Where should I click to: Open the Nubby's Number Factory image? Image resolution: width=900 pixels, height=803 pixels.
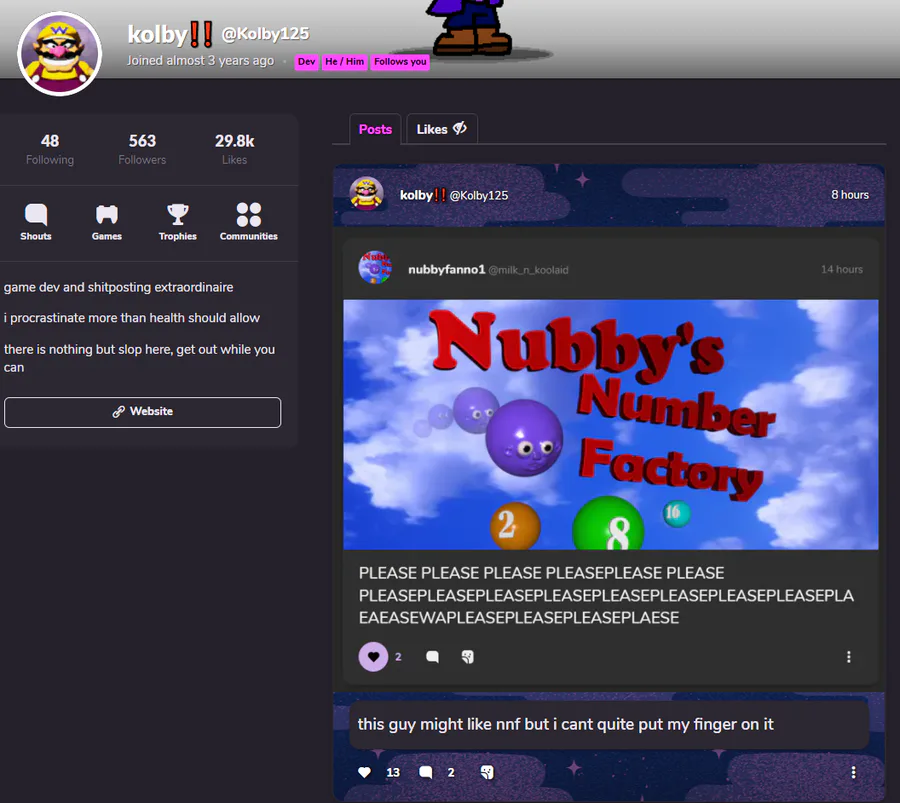tap(611, 425)
